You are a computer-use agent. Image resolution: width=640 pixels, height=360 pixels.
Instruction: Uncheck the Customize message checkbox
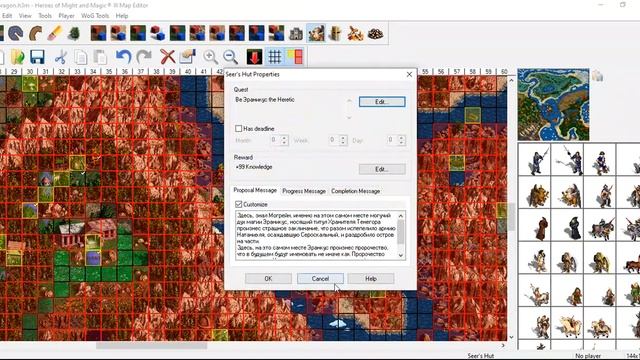pyautogui.click(x=239, y=204)
